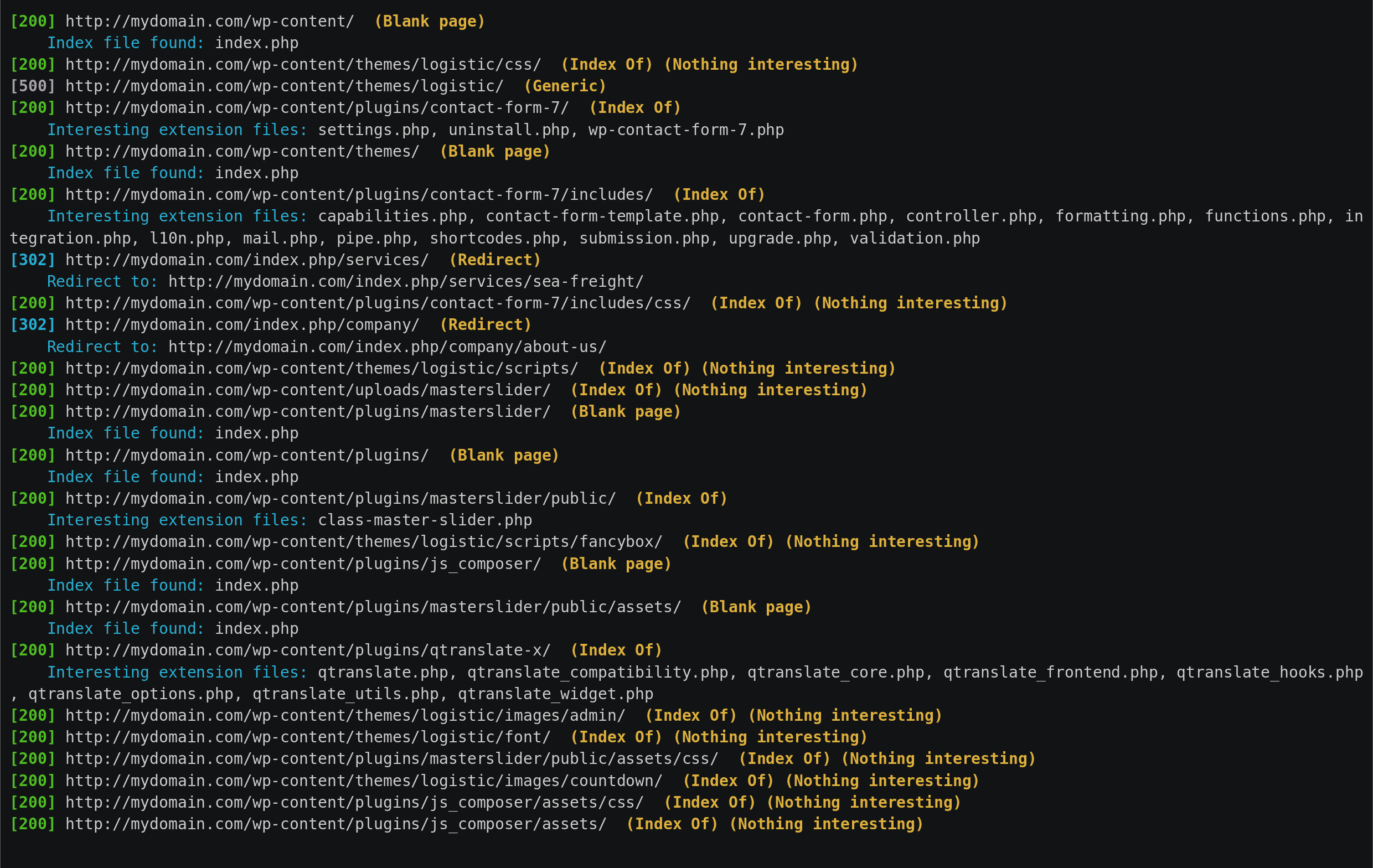Open the js_composer/assets/ URL on the last line
1373x868 pixels.
pos(336,825)
